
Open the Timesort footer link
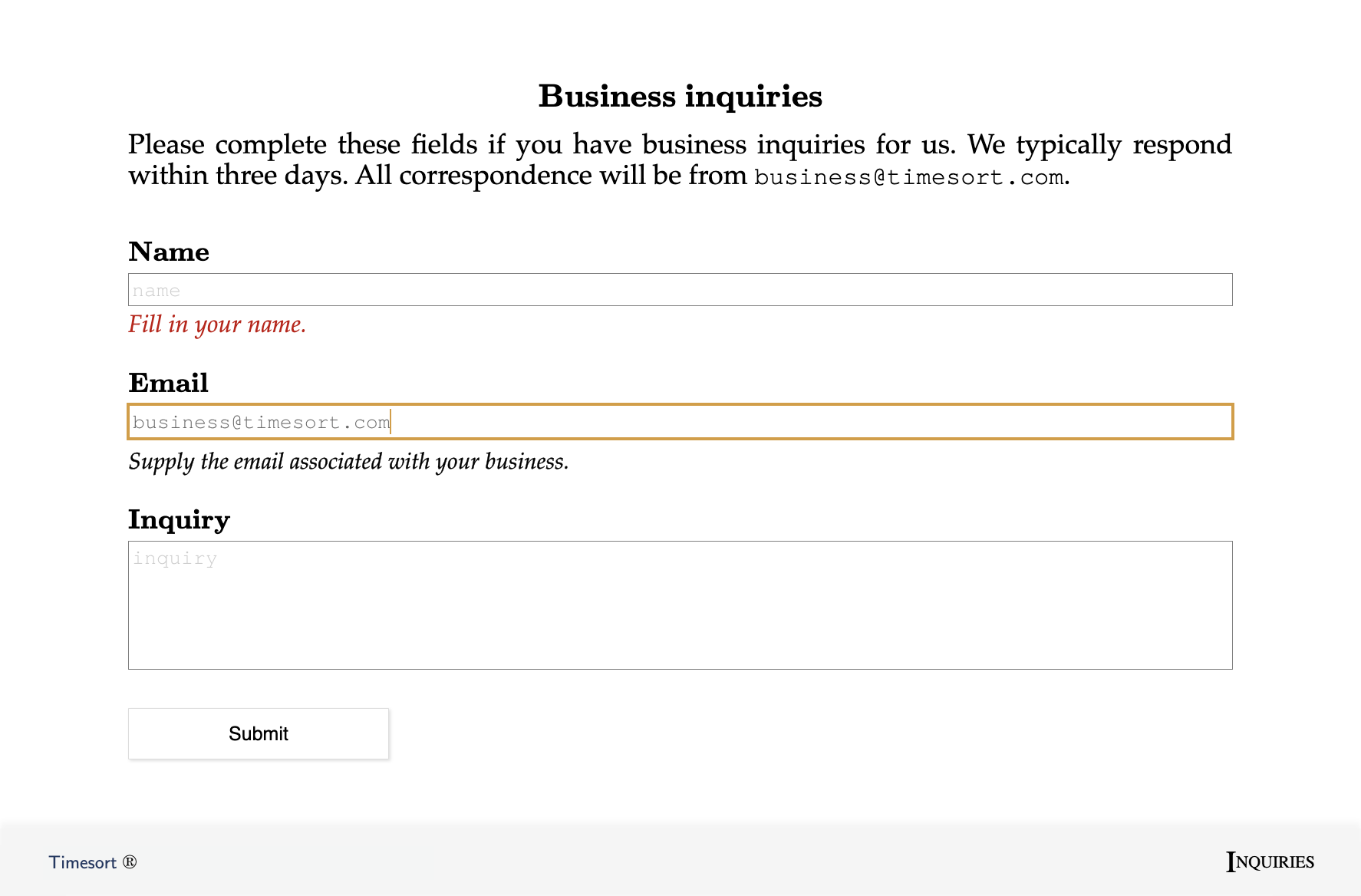(x=83, y=862)
